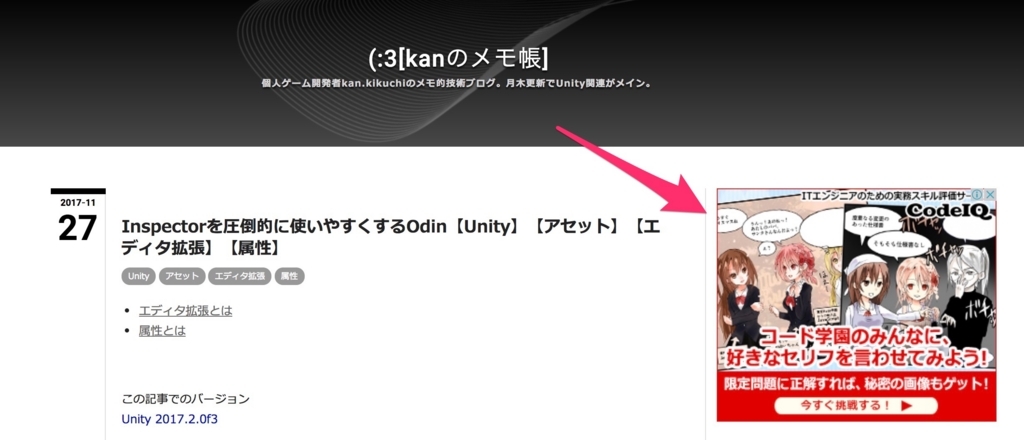The image size is (1024, 440).
Task: Click the CodeIQ logo in the ad
Action: pyautogui.click(x=950, y=212)
